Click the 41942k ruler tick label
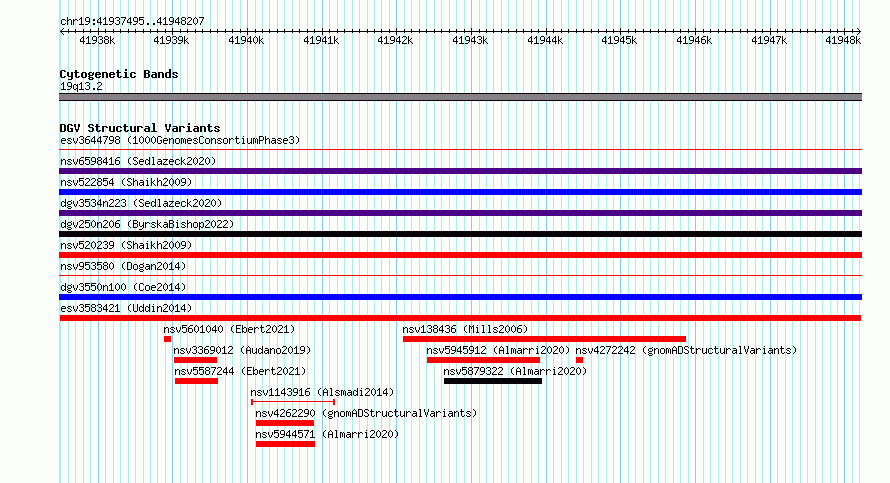890x483 pixels. click(x=396, y=40)
